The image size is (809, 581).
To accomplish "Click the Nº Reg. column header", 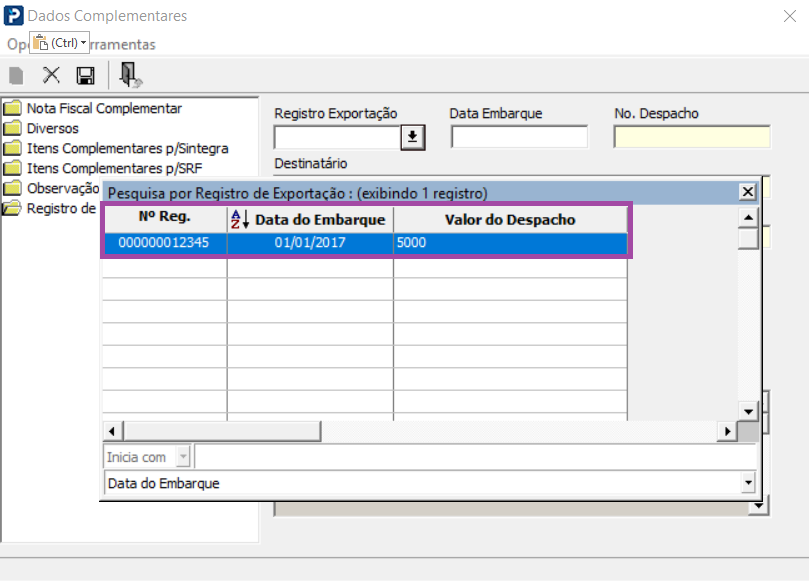I will pos(165,219).
